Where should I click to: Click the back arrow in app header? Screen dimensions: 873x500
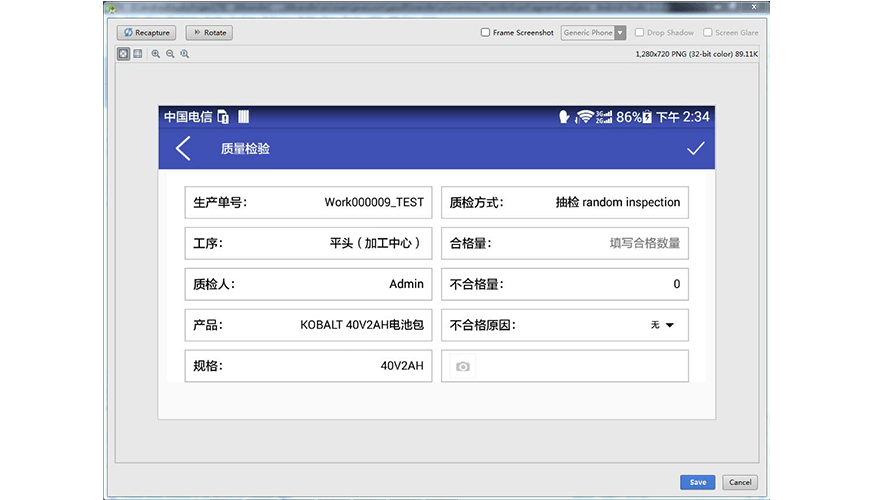coord(183,149)
